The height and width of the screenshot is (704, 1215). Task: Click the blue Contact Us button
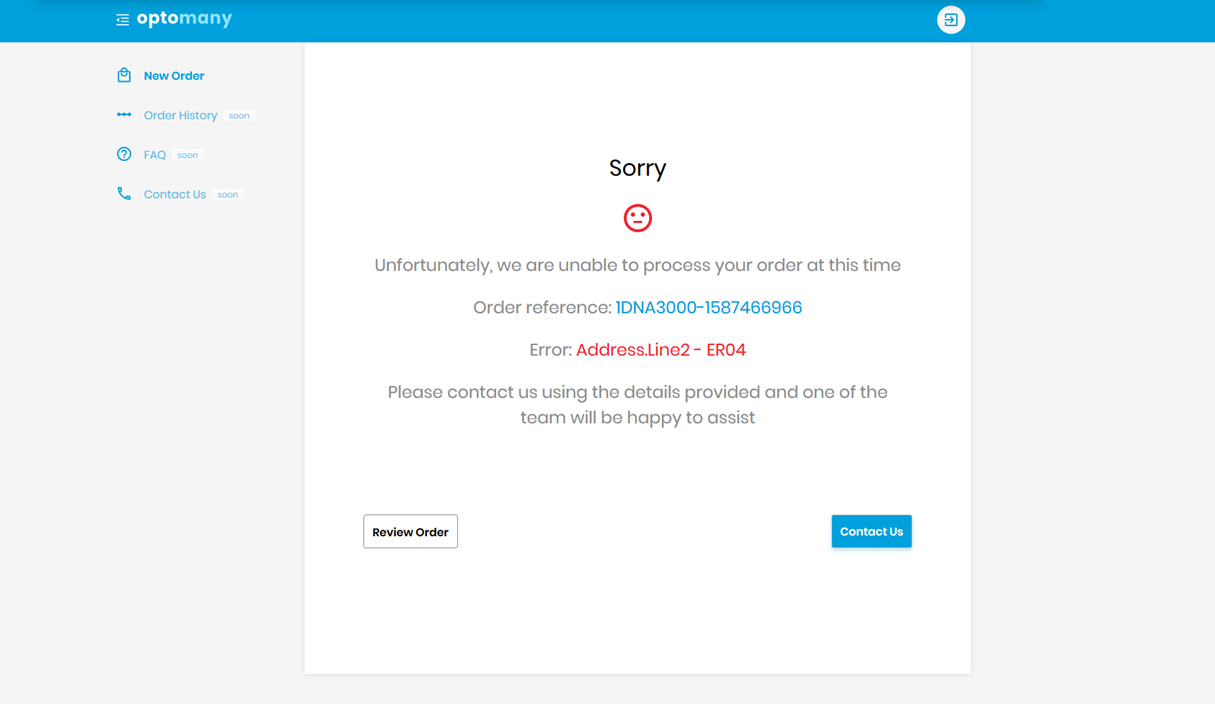click(872, 532)
